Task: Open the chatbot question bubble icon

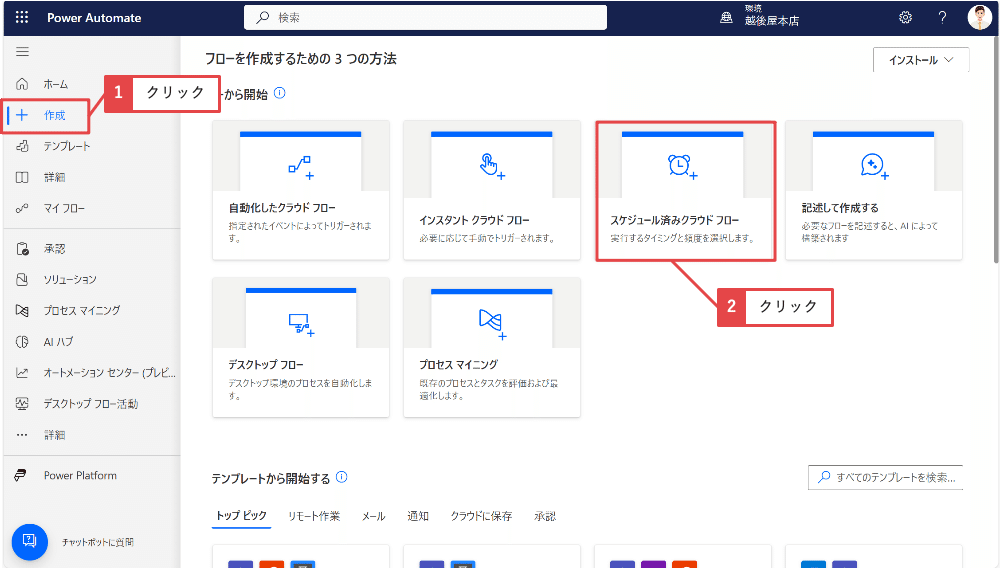Action: [x=29, y=542]
